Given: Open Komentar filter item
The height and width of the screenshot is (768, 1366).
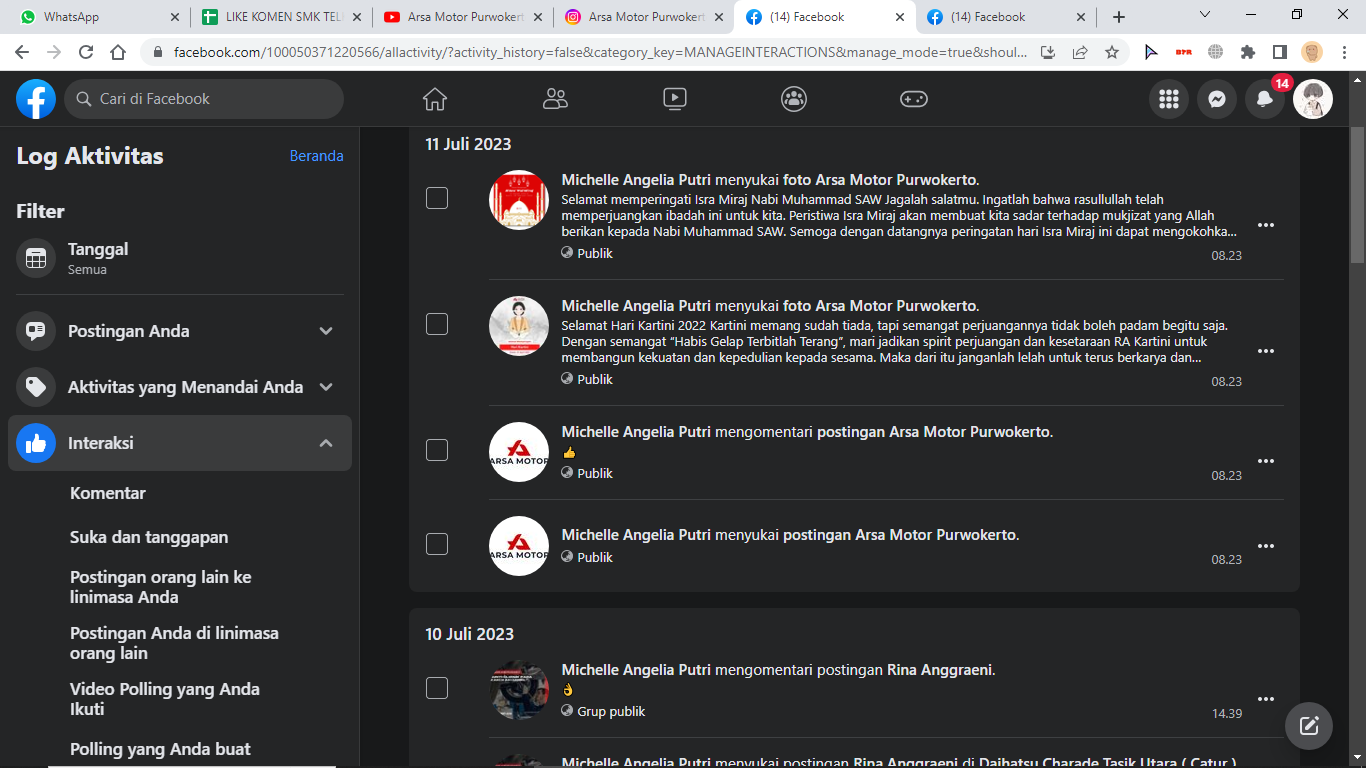Looking at the screenshot, I should pos(108,493).
